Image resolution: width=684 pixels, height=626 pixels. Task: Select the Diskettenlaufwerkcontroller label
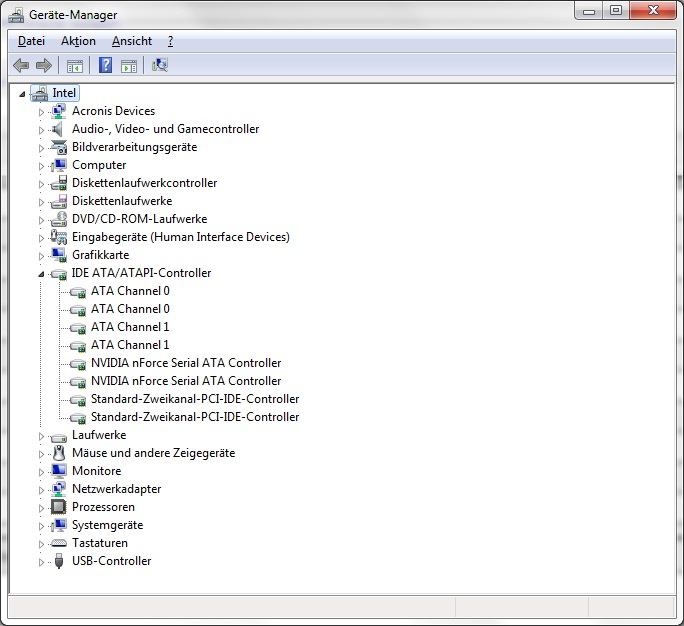[x=144, y=183]
